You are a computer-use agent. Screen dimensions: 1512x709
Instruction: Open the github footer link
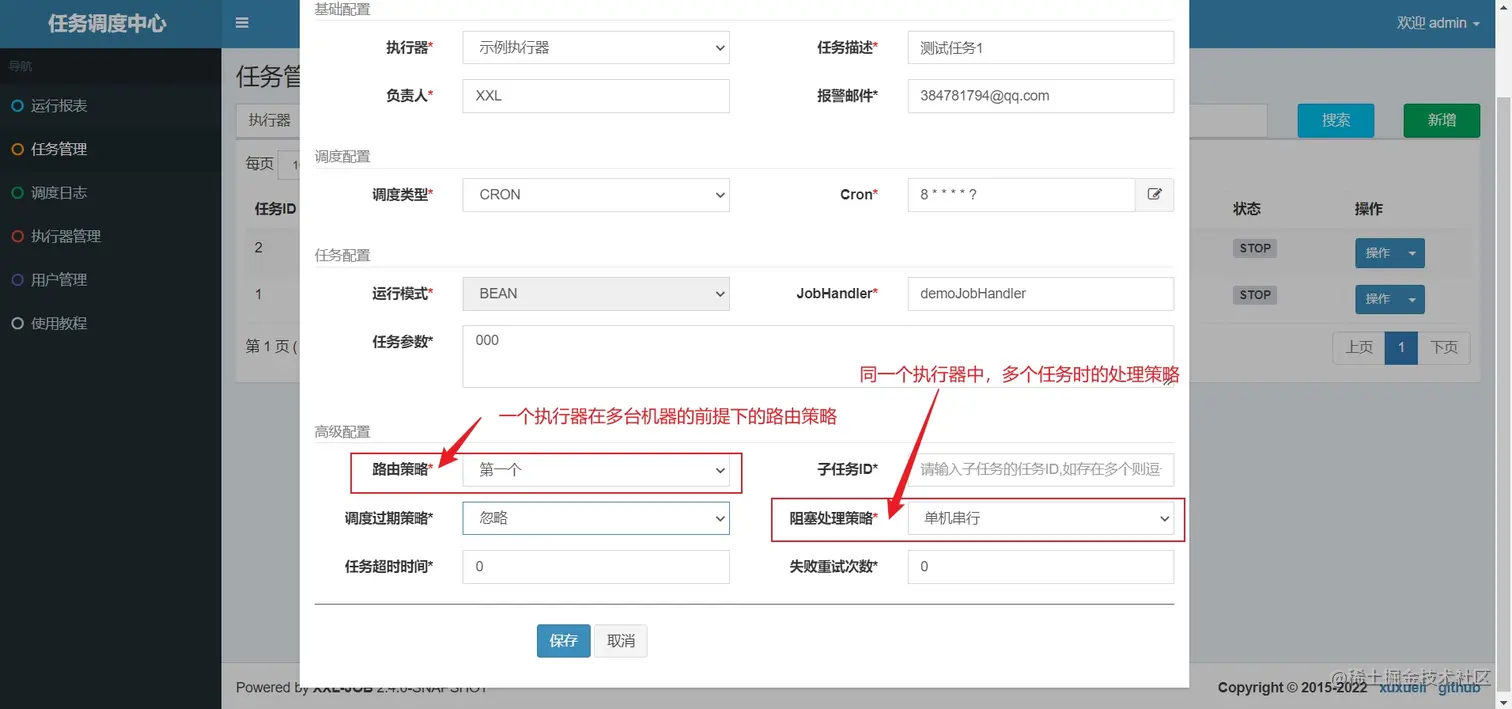1459,688
